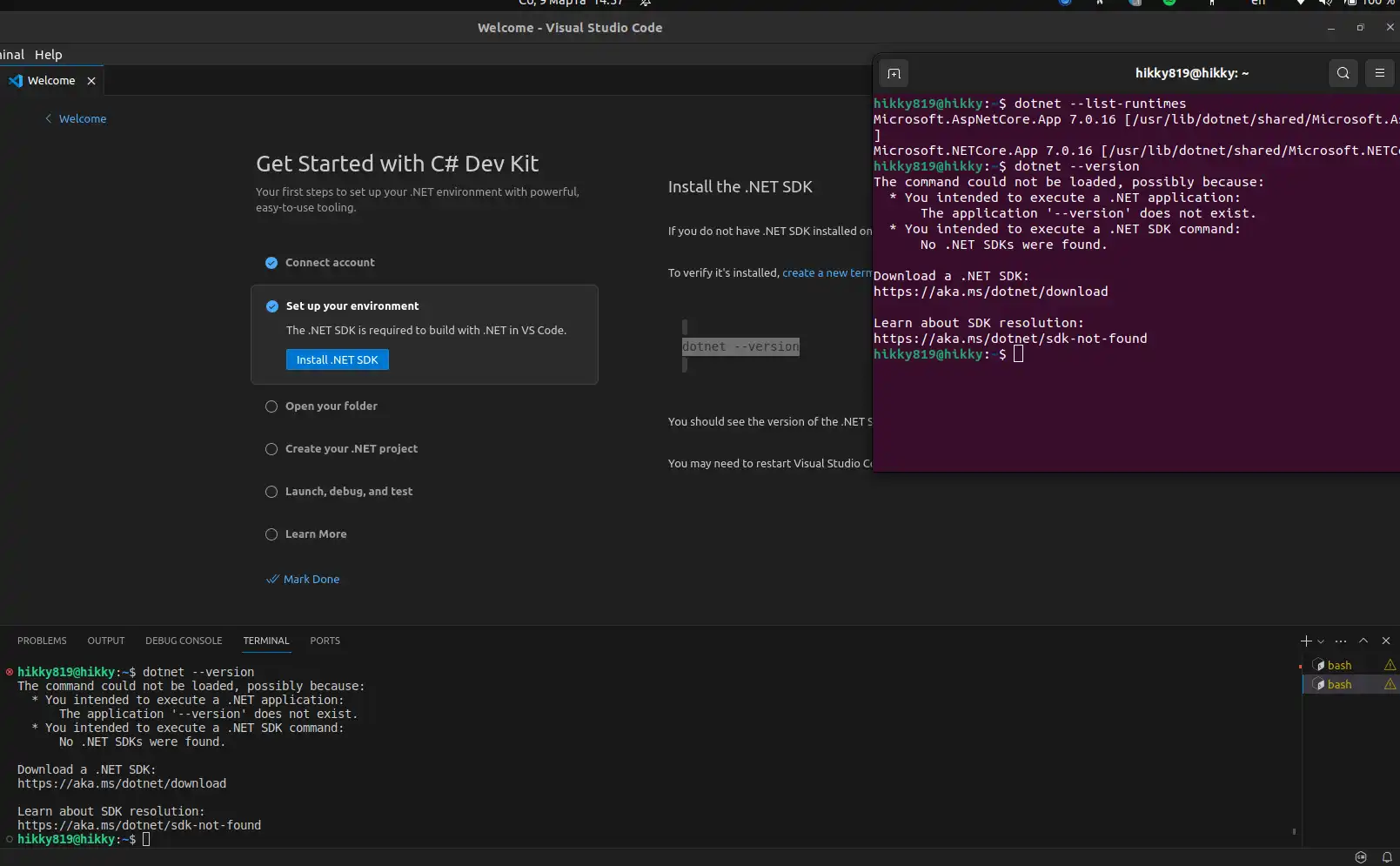Click the 'en' keyboard layout indicator

pyautogui.click(x=1258, y=3)
